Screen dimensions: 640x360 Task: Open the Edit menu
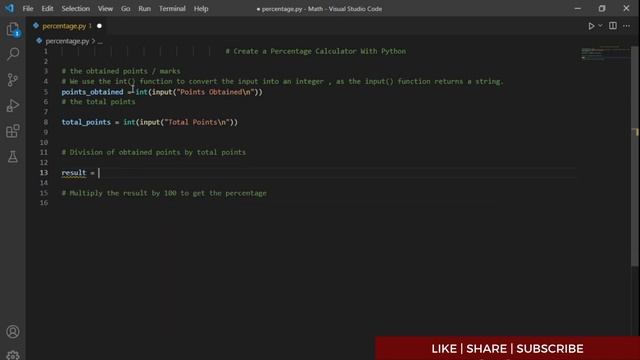47,9
